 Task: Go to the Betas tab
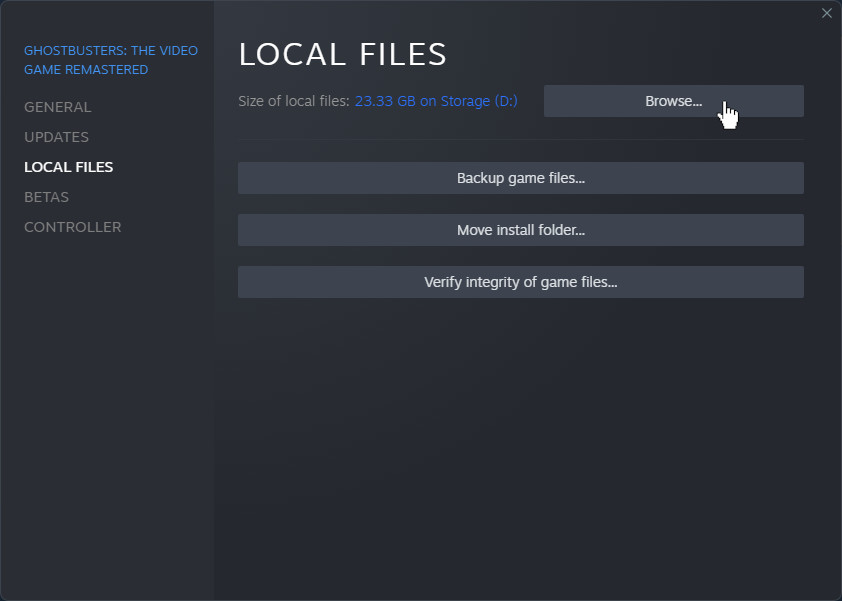coord(46,197)
